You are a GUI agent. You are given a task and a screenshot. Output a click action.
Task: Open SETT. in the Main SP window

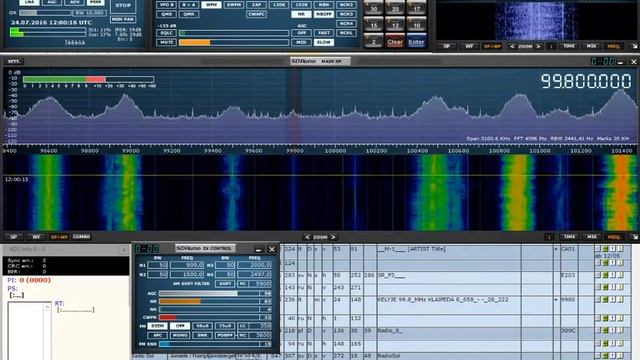(14, 61)
